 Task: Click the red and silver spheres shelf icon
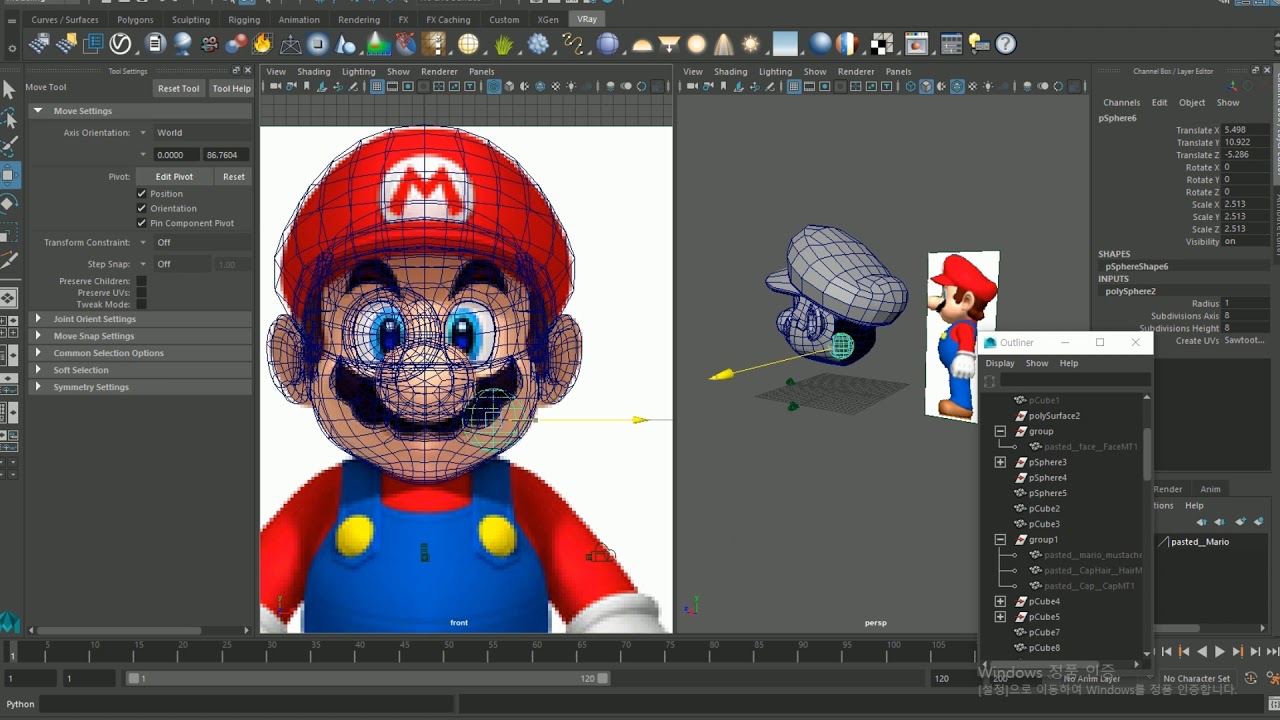(x=236, y=44)
